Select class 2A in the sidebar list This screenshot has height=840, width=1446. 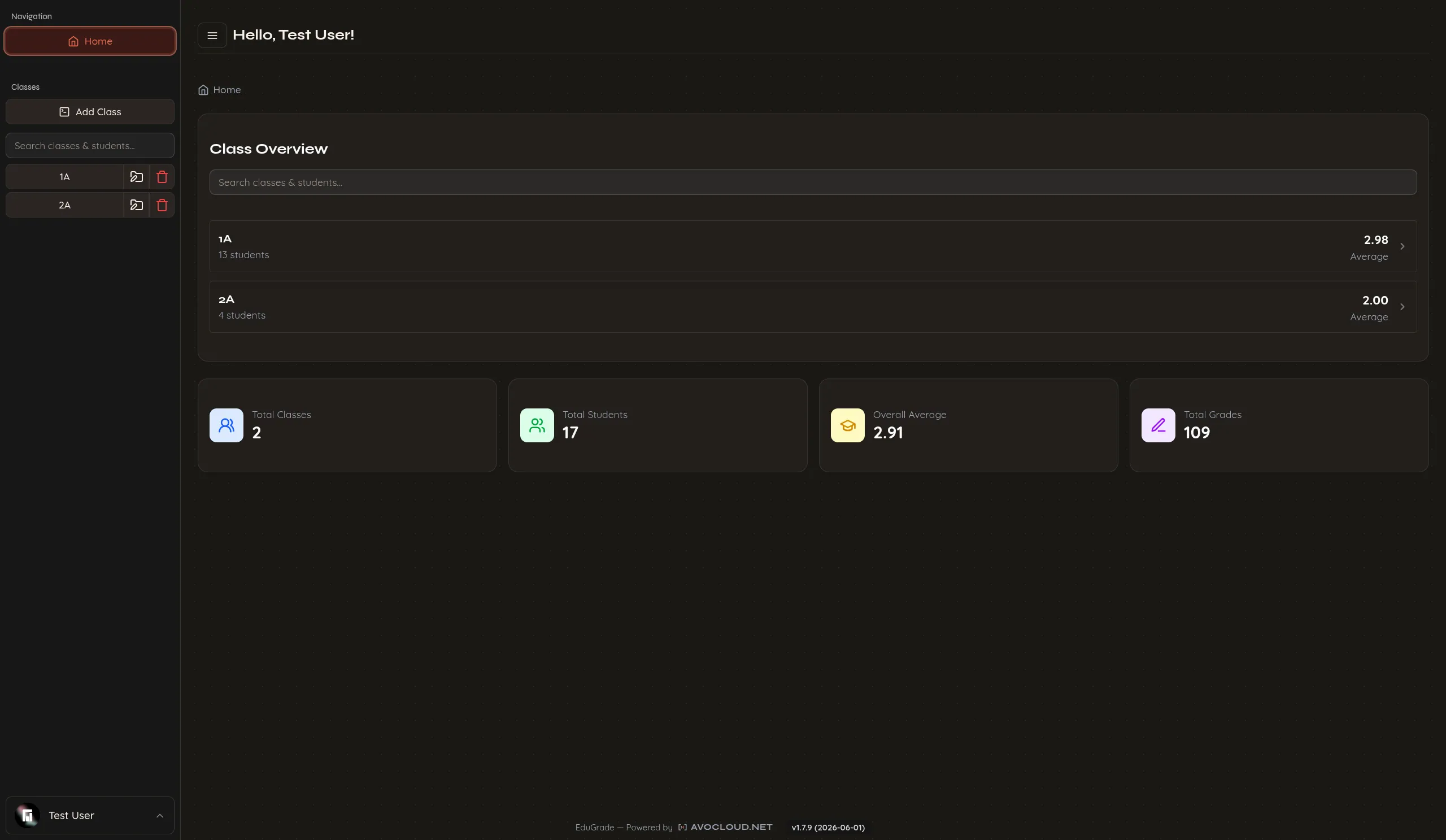(x=64, y=205)
